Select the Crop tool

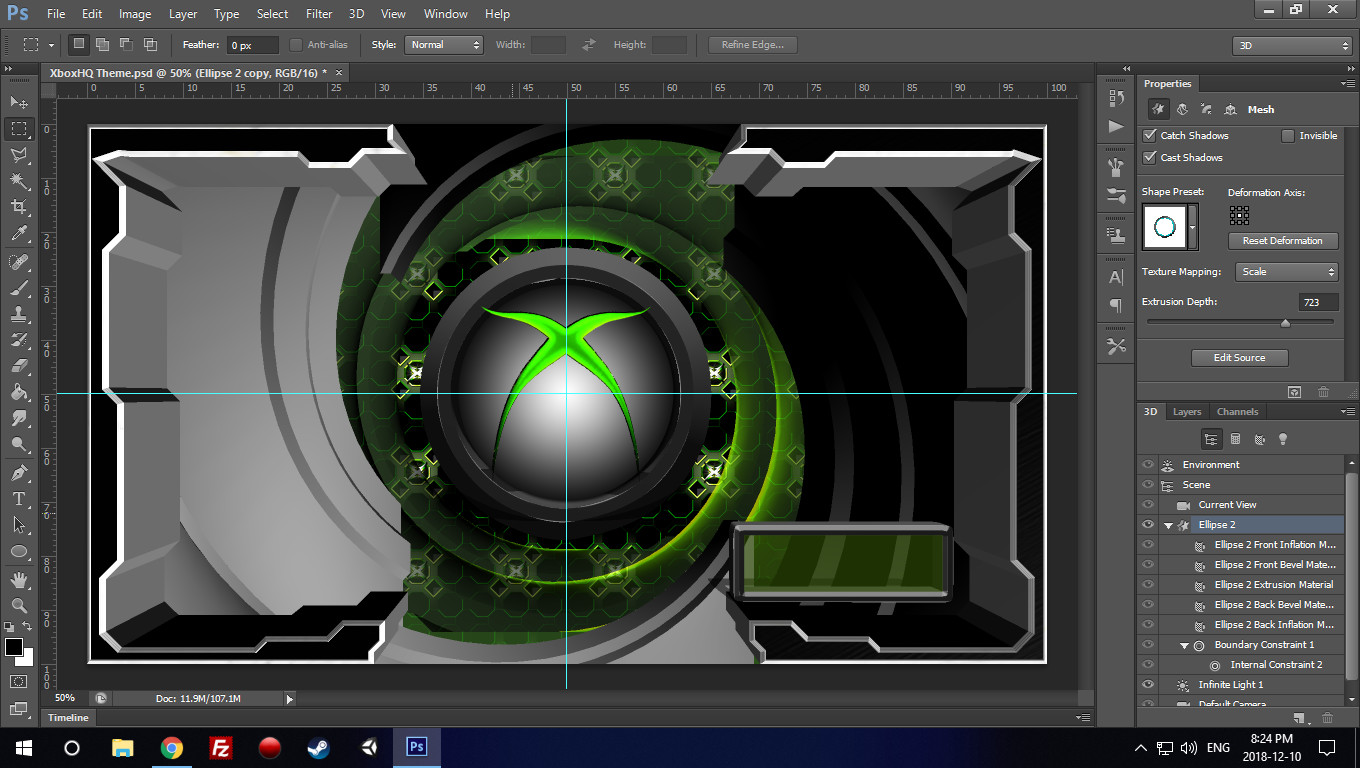click(x=19, y=207)
